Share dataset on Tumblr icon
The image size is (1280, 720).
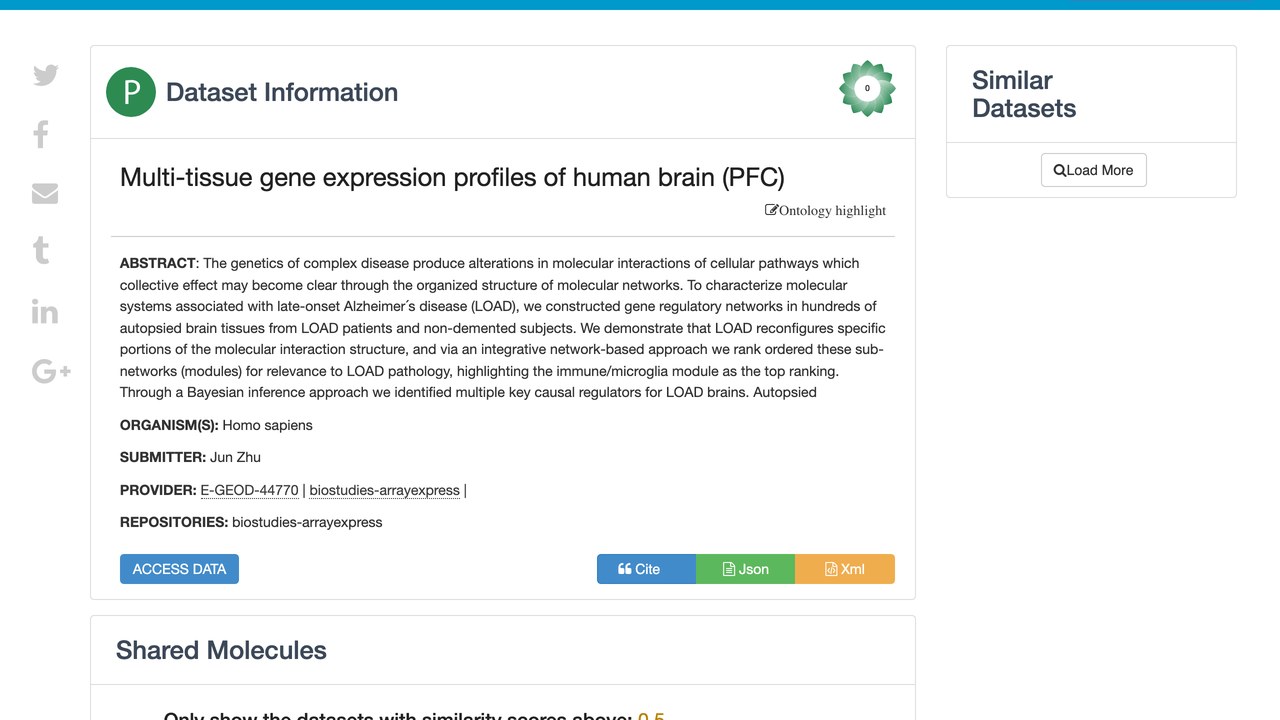[41, 250]
